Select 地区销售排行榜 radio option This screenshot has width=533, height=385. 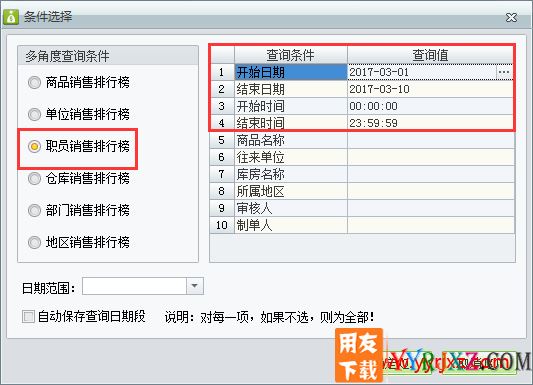[x=34, y=242]
